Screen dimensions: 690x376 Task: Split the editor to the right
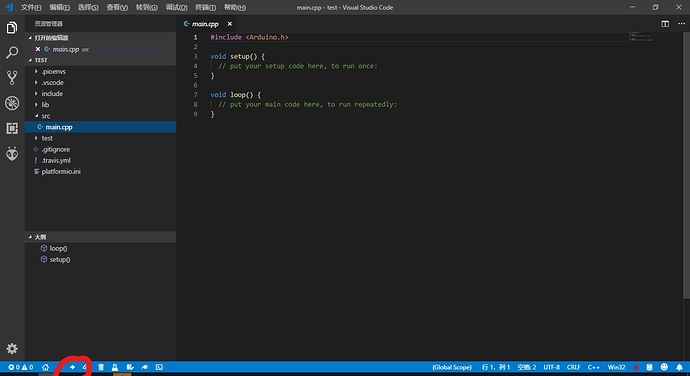pos(665,24)
